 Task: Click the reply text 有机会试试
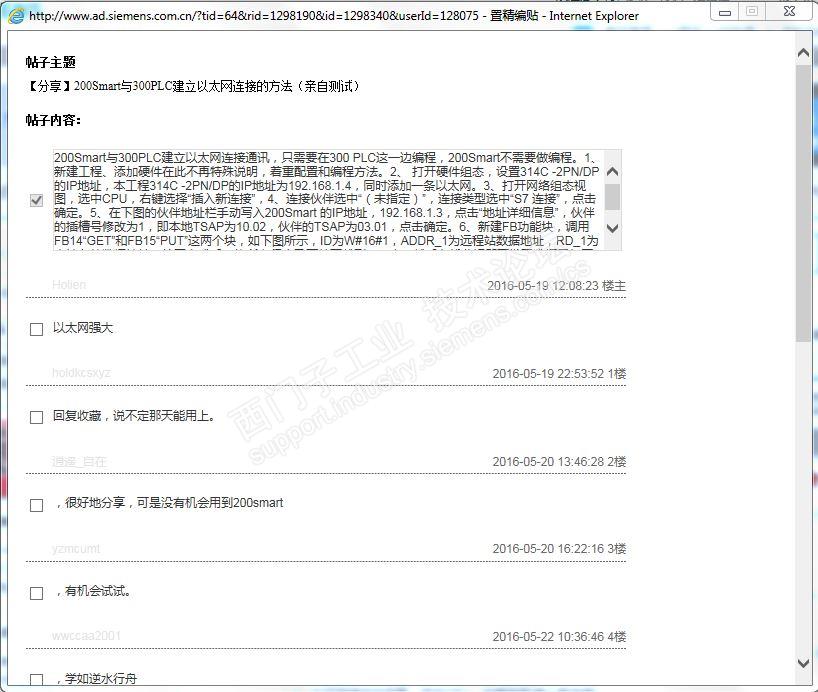tap(94, 591)
